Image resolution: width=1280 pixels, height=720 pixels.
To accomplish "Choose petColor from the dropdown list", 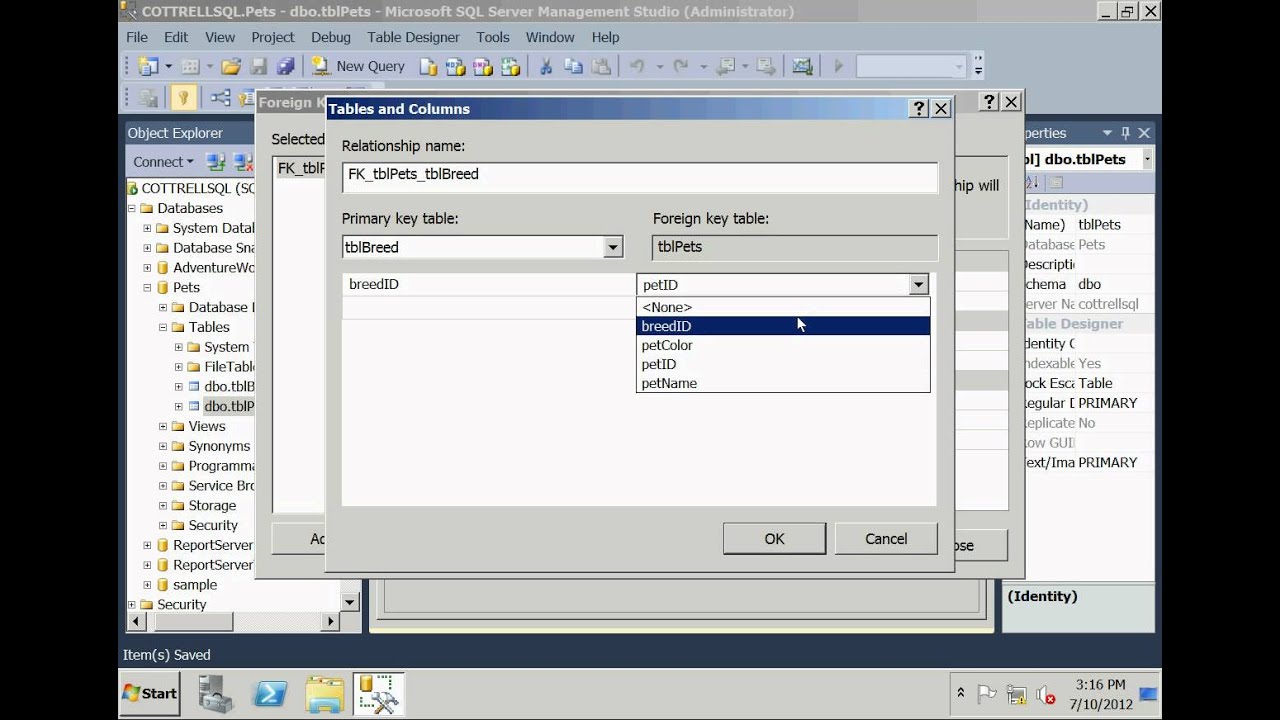I will 783,345.
